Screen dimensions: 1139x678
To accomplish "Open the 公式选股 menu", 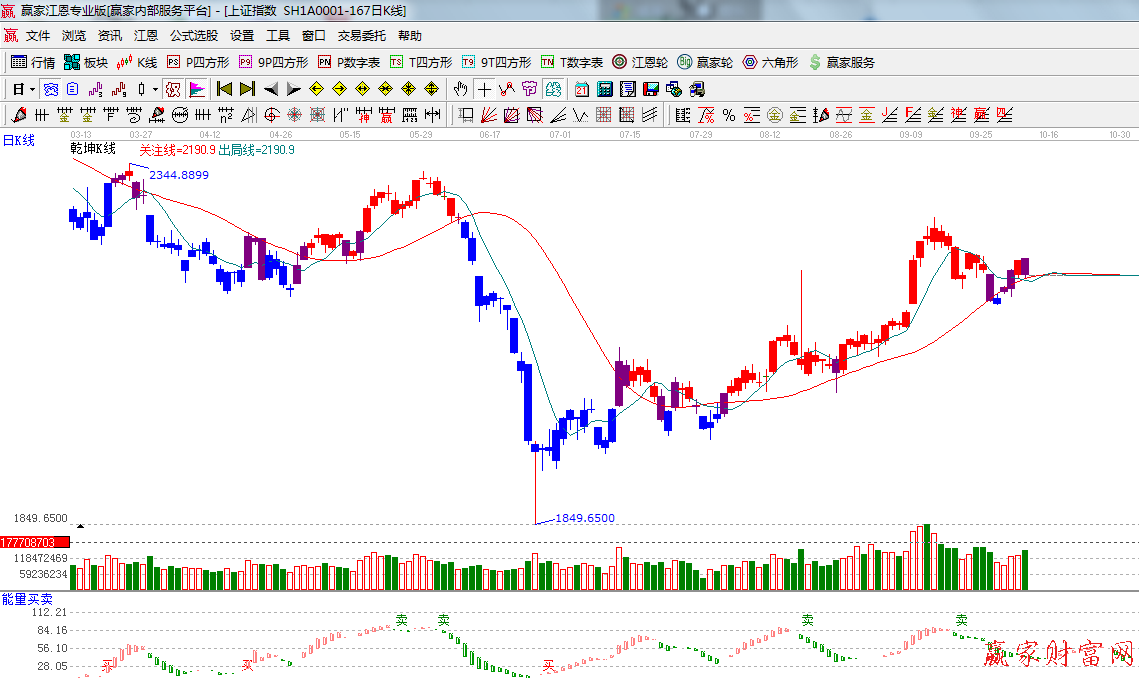I will point(193,36).
